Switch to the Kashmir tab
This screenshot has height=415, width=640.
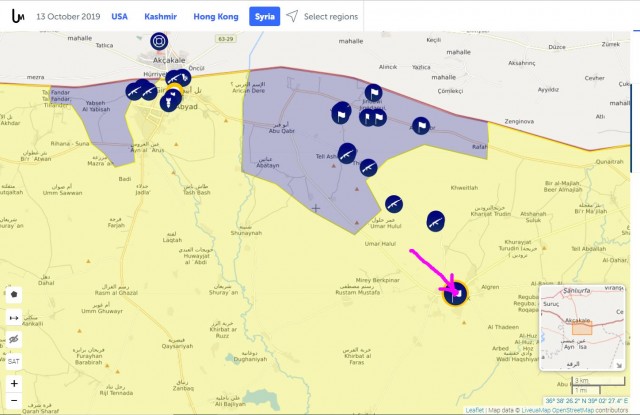tap(160, 17)
